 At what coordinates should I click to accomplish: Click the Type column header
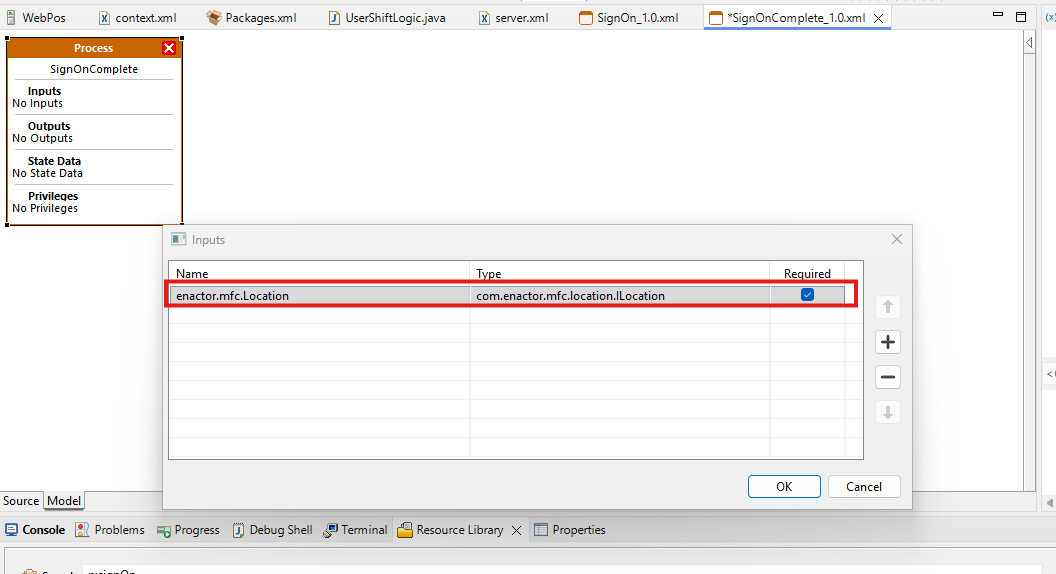[x=620, y=274]
